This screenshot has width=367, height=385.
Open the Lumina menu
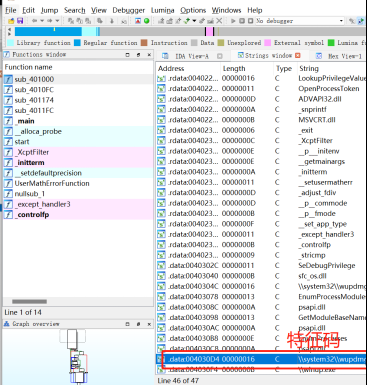pyautogui.click(x=162, y=10)
